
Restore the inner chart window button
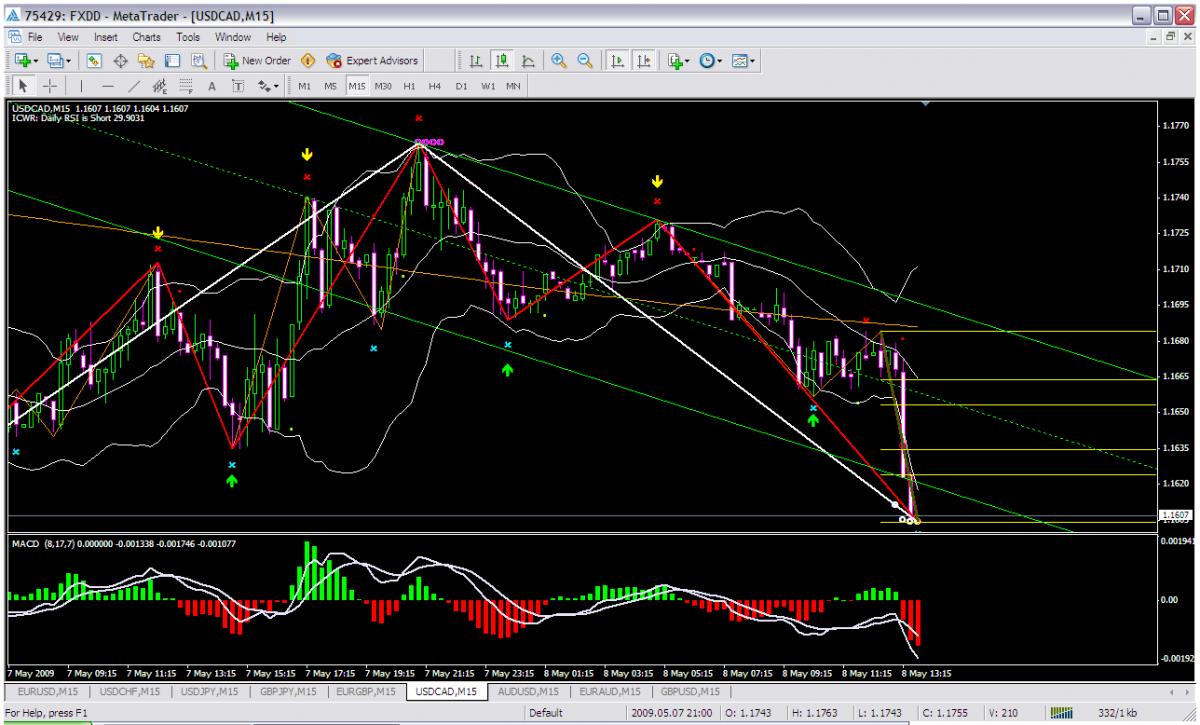(1172, 37)
